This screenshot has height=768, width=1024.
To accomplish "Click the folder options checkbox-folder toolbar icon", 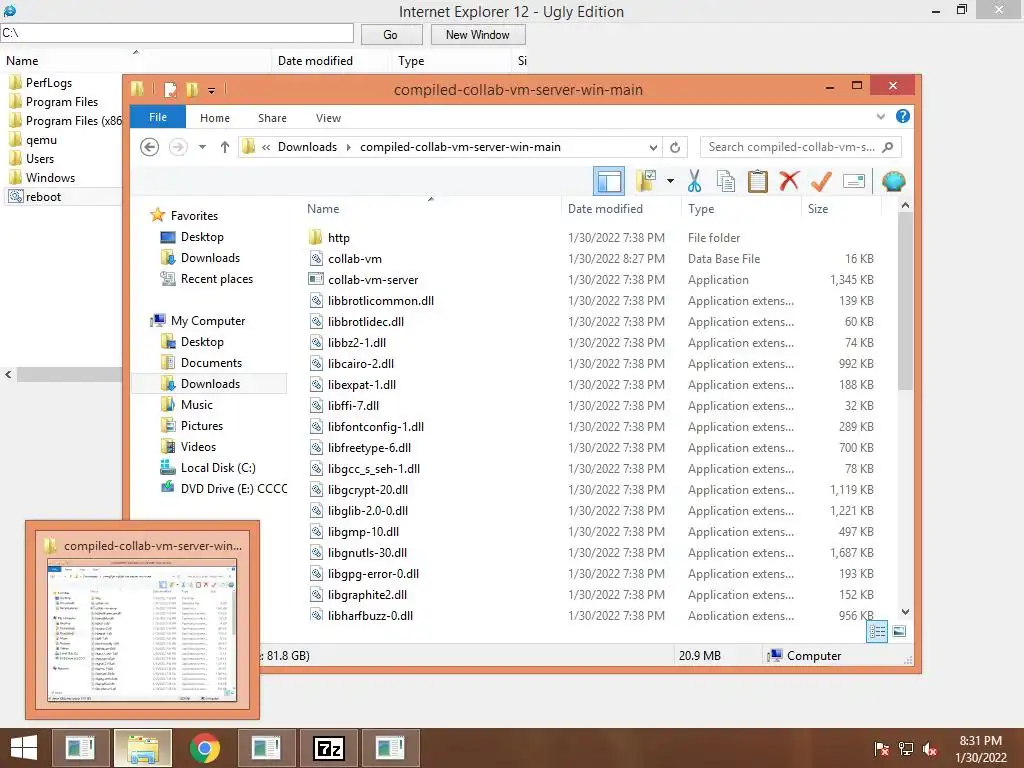I will (646, 181).
